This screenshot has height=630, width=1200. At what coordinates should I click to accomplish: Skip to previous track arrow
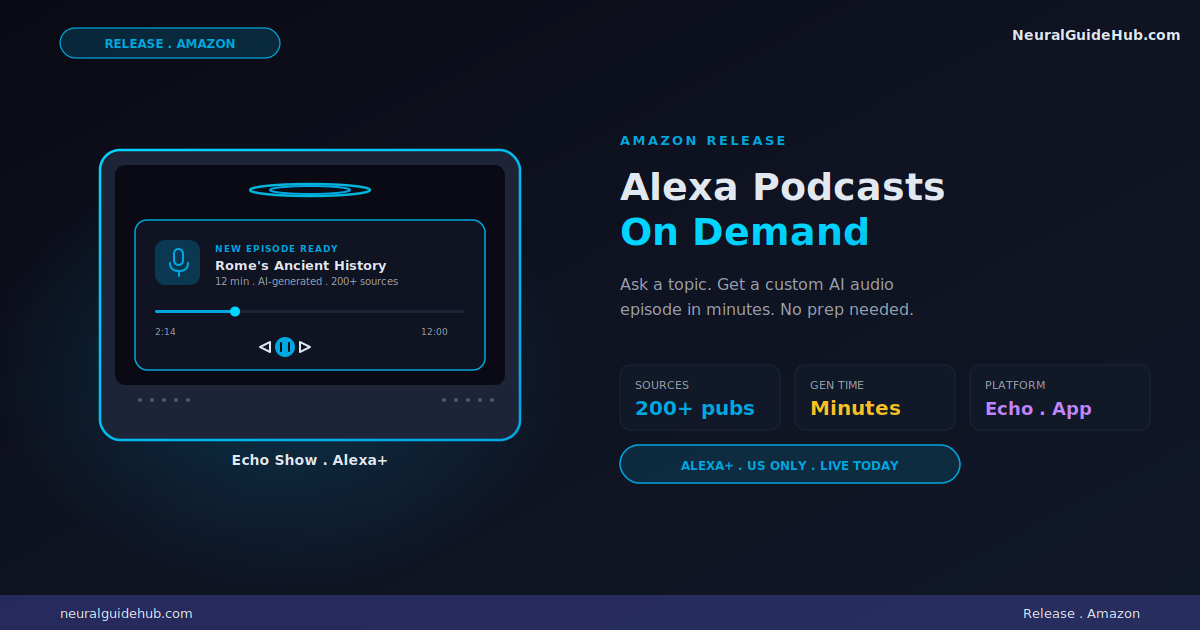tap(265, 347)
